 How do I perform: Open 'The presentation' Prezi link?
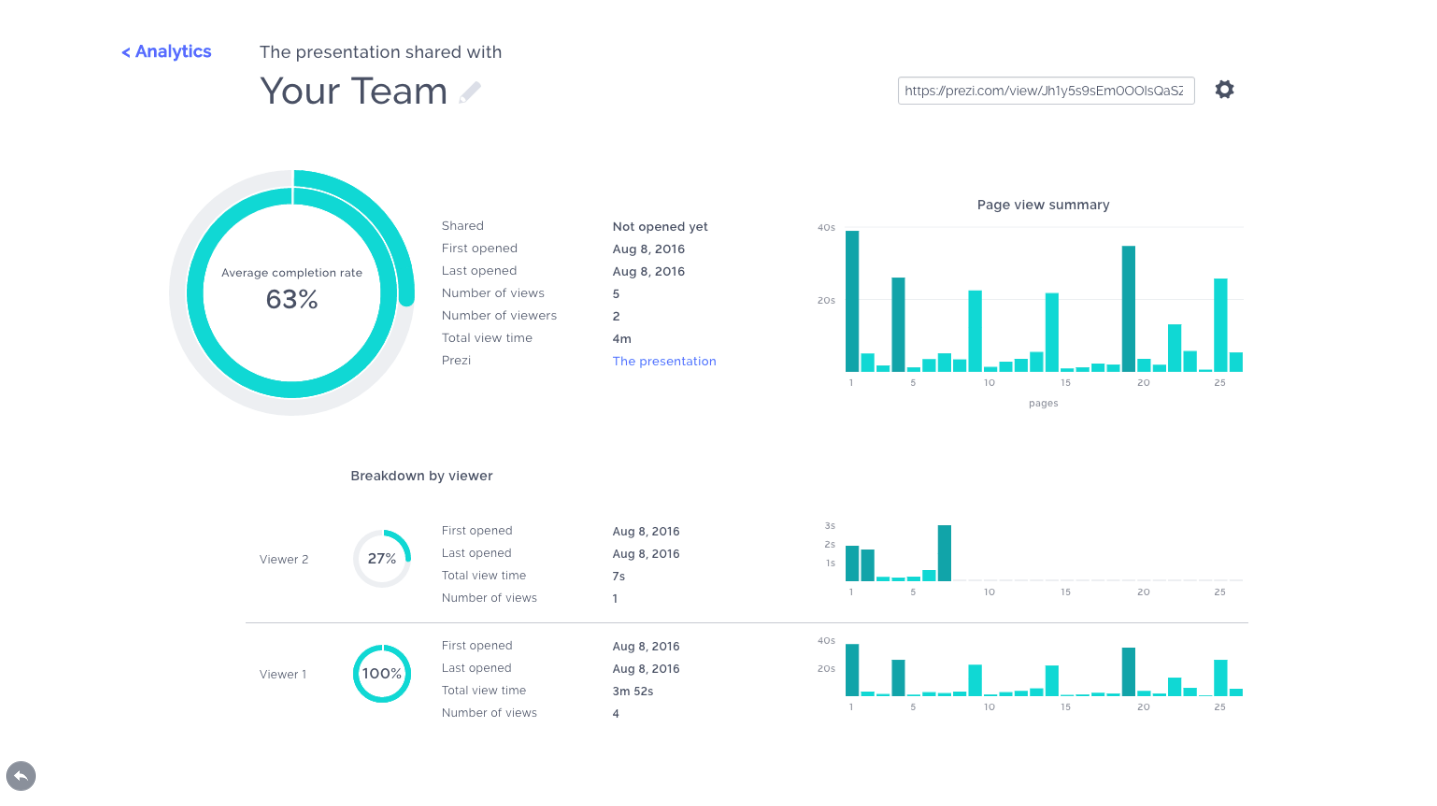[664, 361]
